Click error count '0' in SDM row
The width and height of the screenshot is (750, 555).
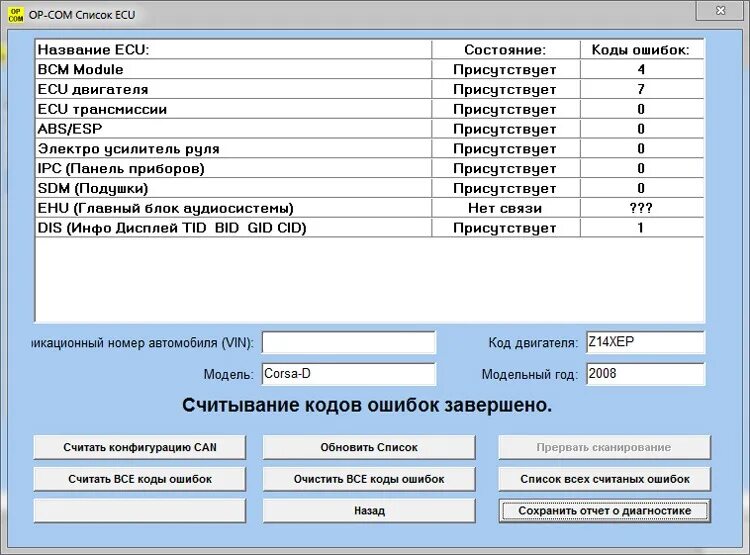tap(641, 188)
